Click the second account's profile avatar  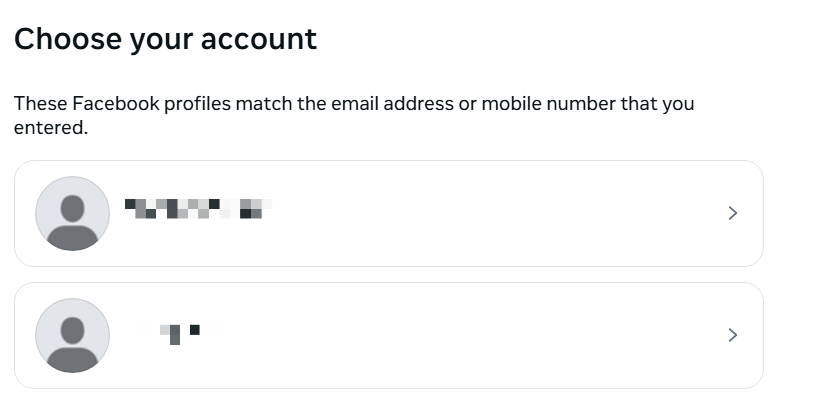[72, 335]
